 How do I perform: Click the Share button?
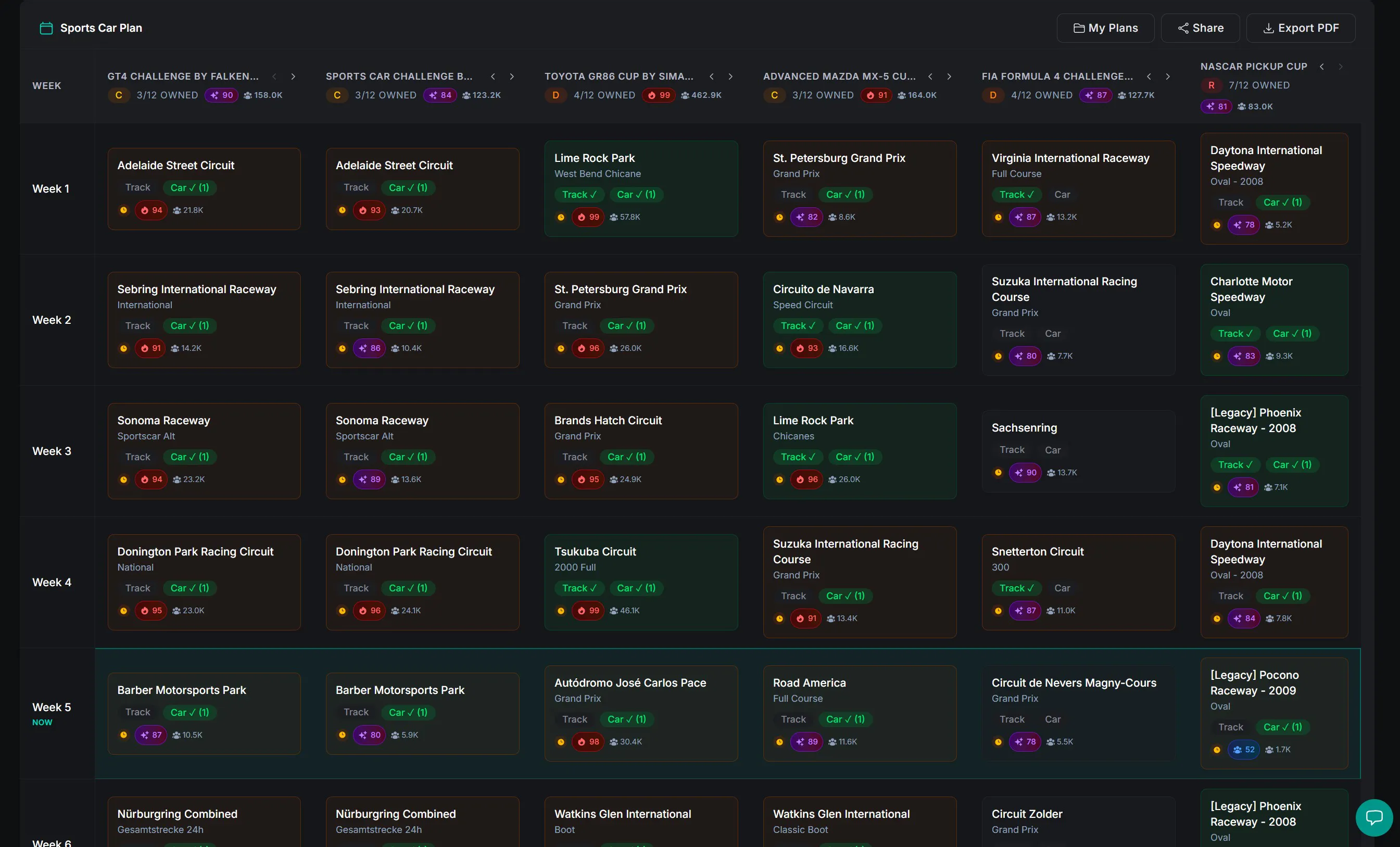pyautogui.click(x=1200, y=28)
